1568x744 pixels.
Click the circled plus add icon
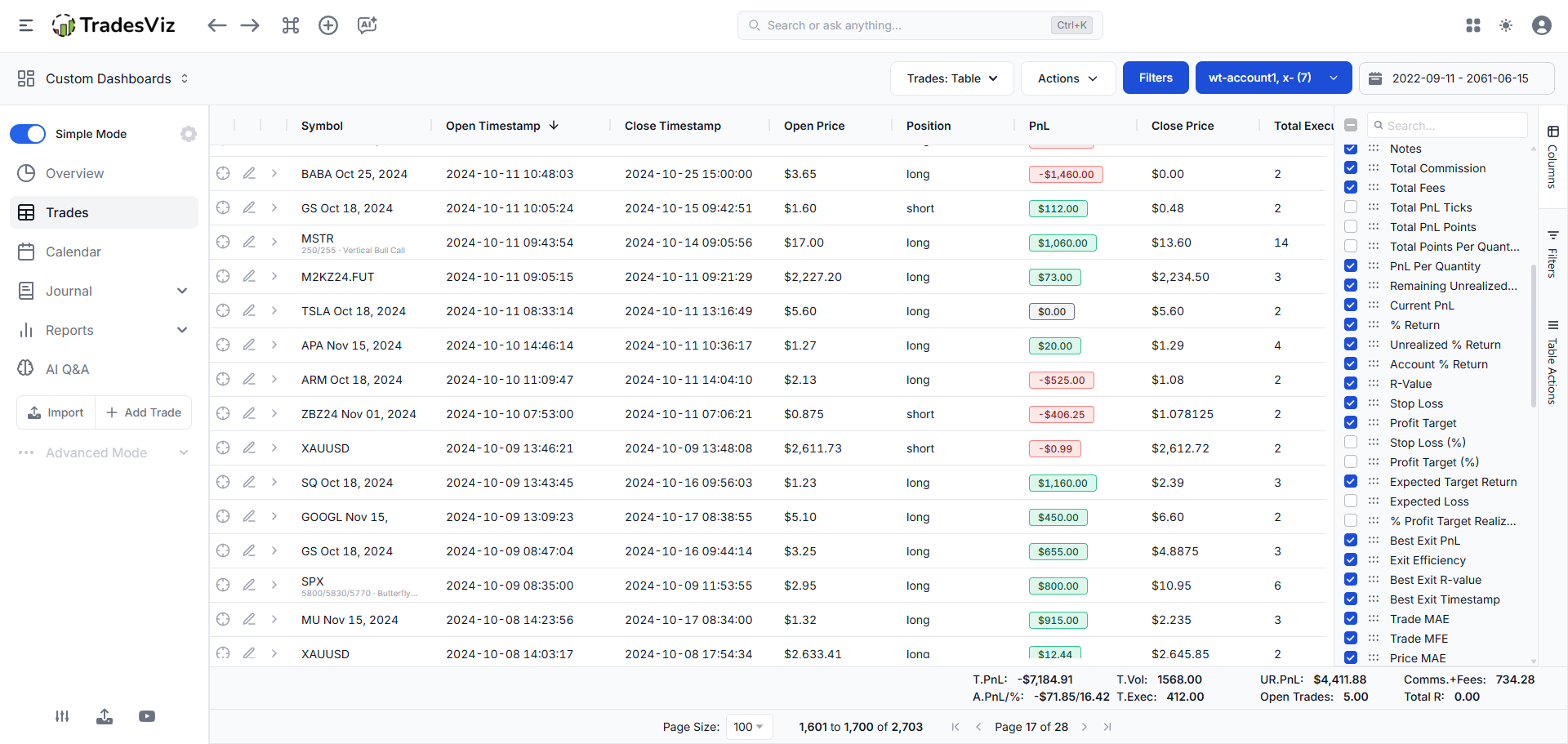(x=328, y=25)
